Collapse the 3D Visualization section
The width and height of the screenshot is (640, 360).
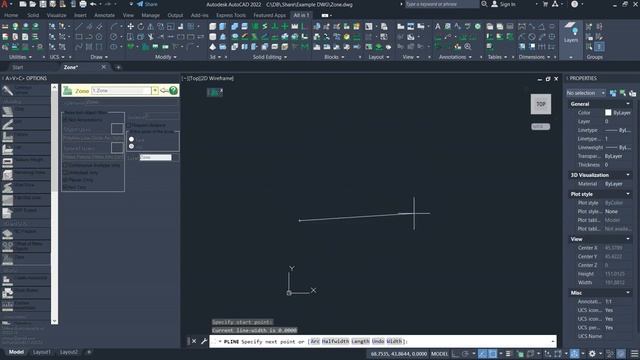click(628, 175)
